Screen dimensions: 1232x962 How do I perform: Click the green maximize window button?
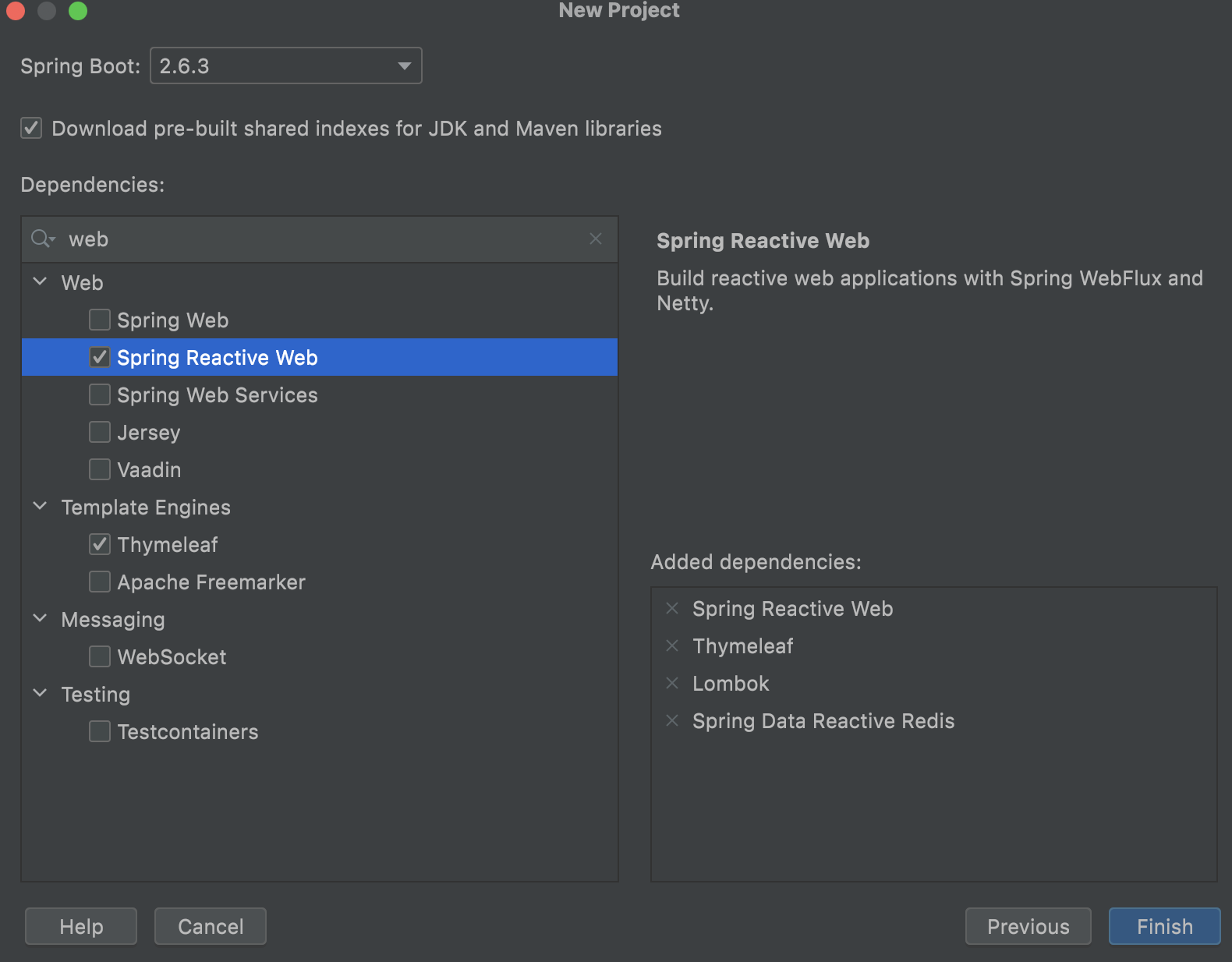coord(78,10)
